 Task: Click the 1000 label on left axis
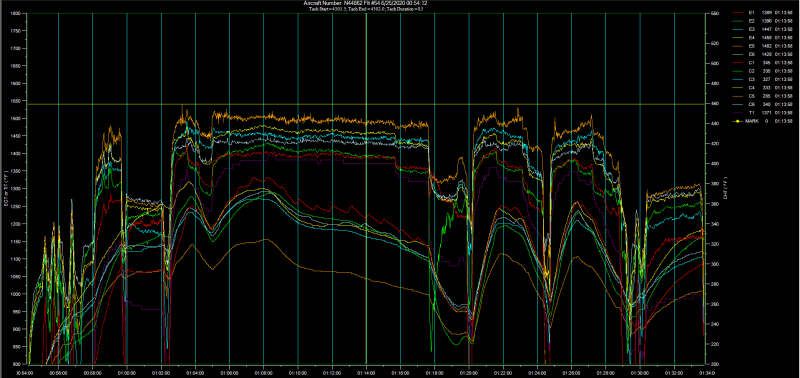click(x=15, y=294)
